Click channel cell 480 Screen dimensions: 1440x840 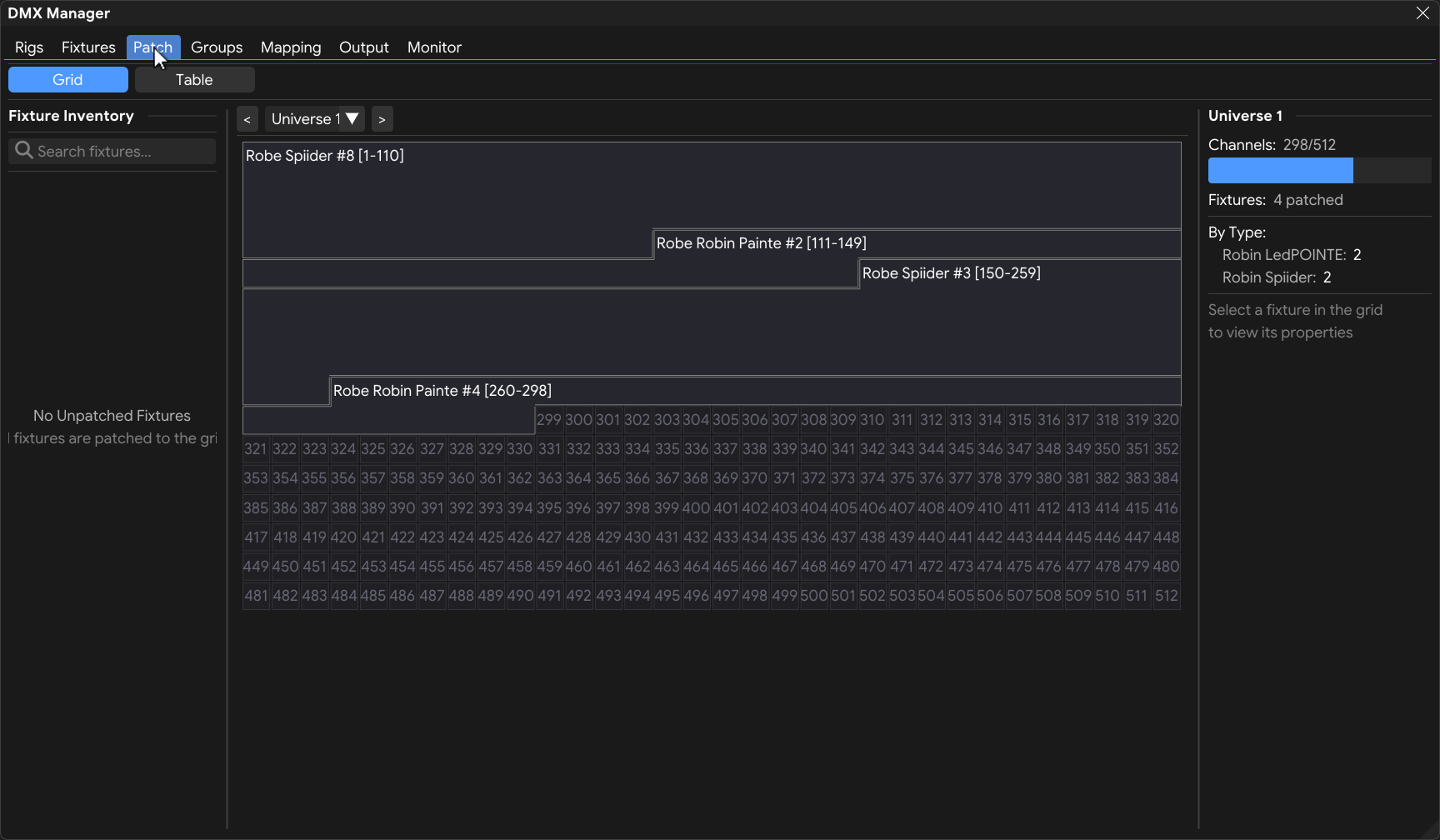pyautogui.click(x=1166, y=567)
